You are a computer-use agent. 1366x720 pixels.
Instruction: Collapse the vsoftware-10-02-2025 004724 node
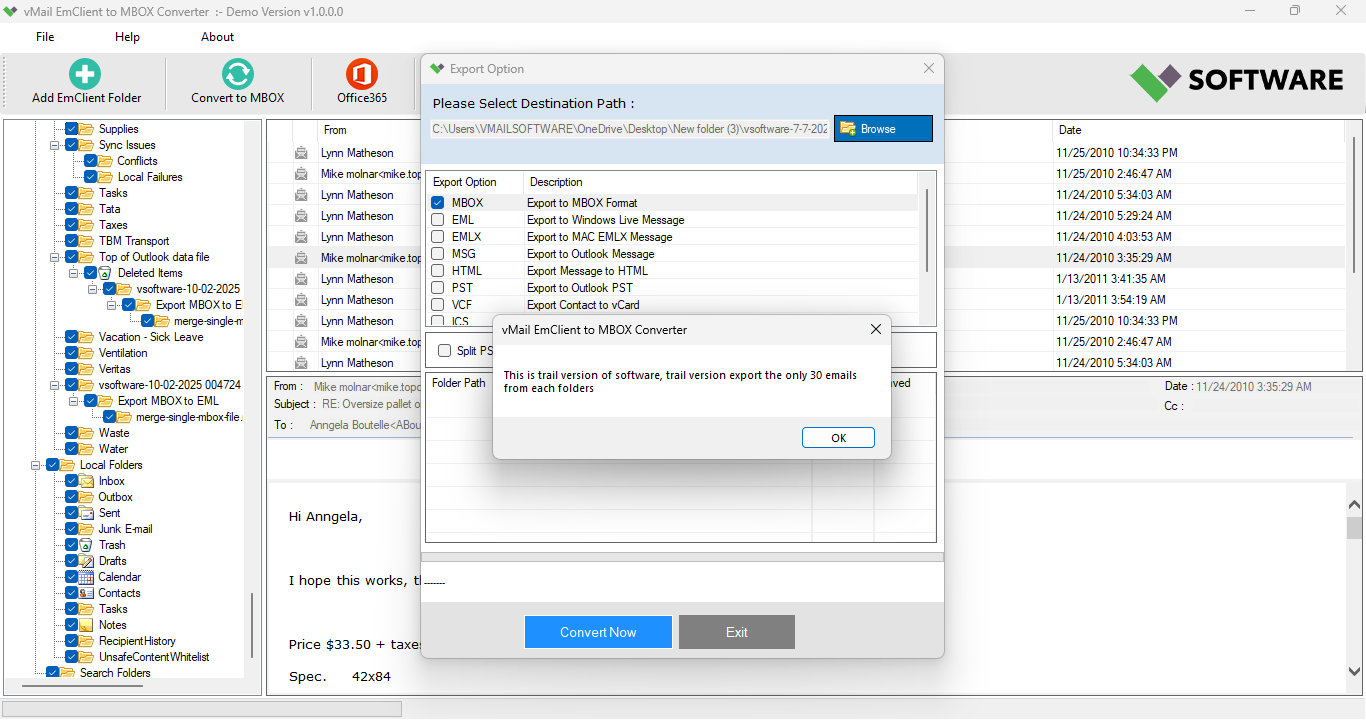coord(55,385)
